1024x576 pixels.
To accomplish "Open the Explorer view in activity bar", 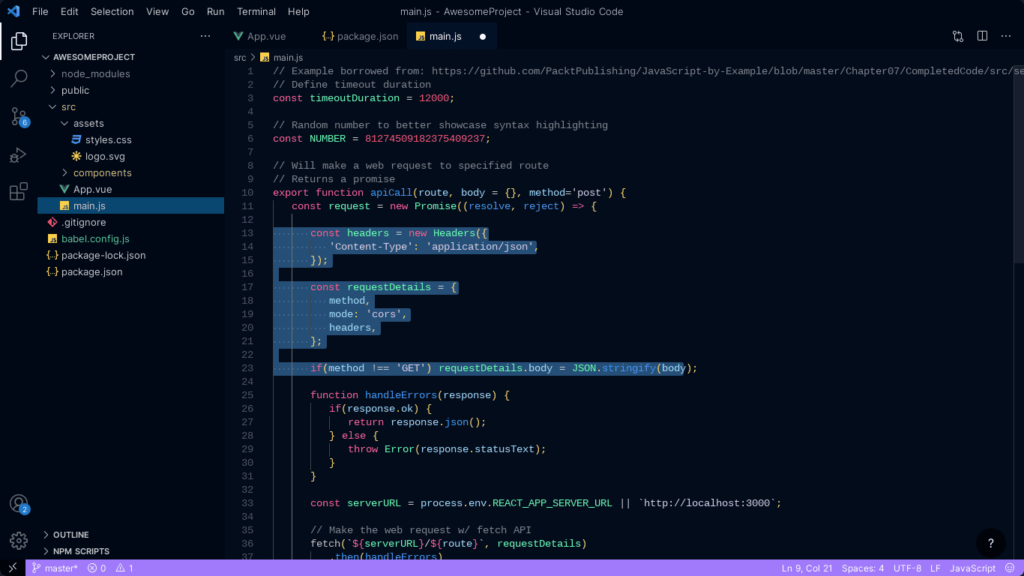I will 18,42.
